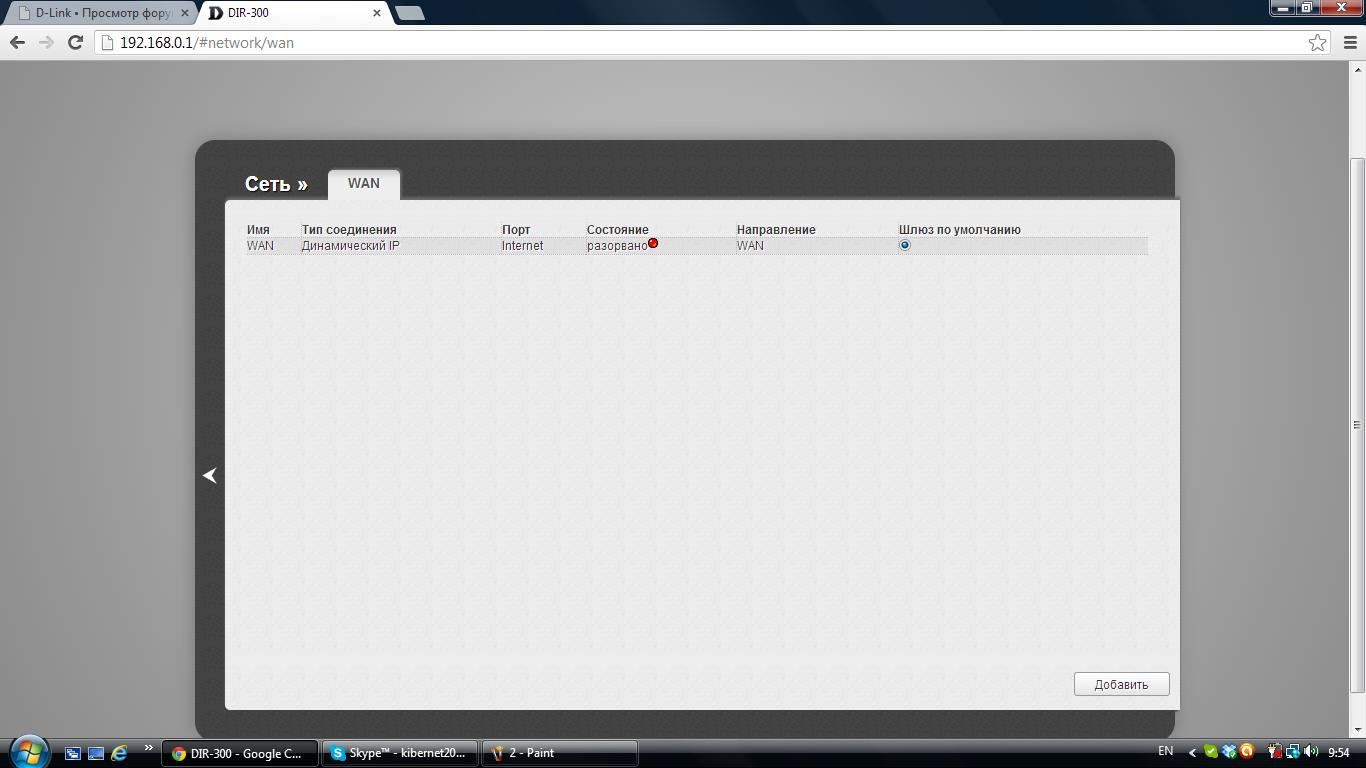Click the network connection tray icon

point(1293,752)
